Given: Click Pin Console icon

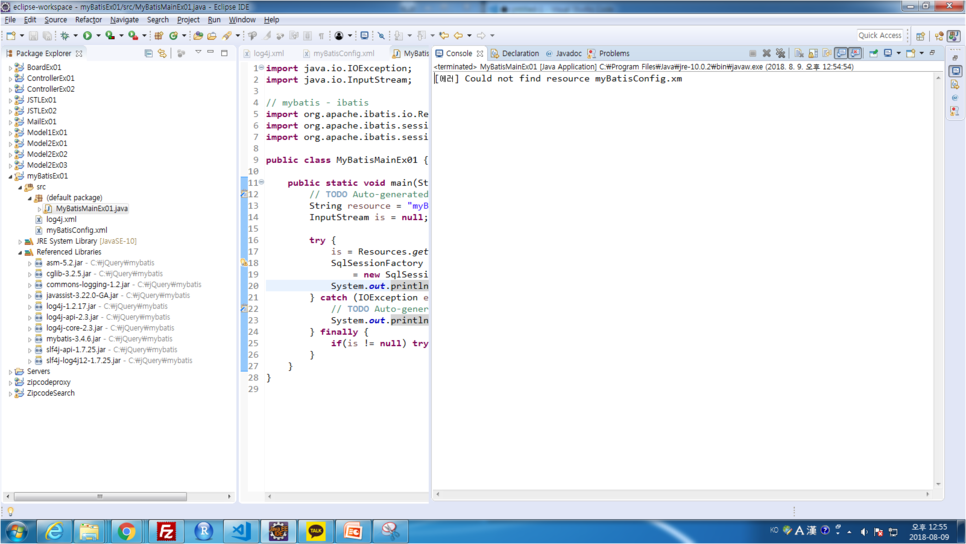Looking at the screenshot, I should (874, 54).
